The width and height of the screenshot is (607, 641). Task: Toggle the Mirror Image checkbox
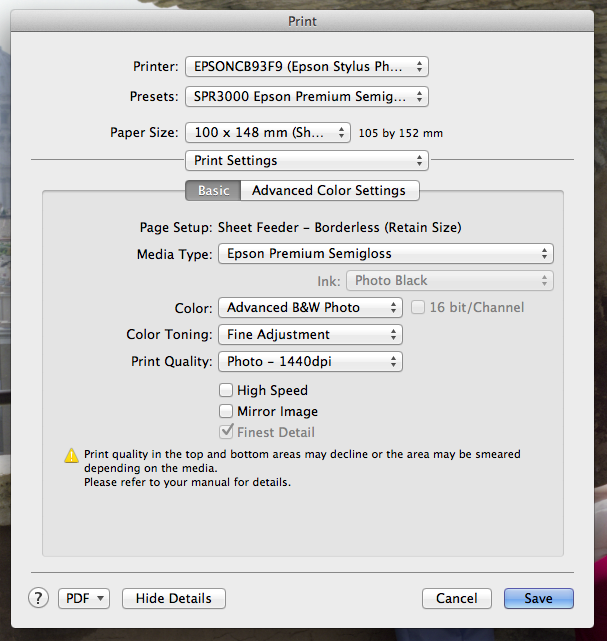tap(227, 411)
